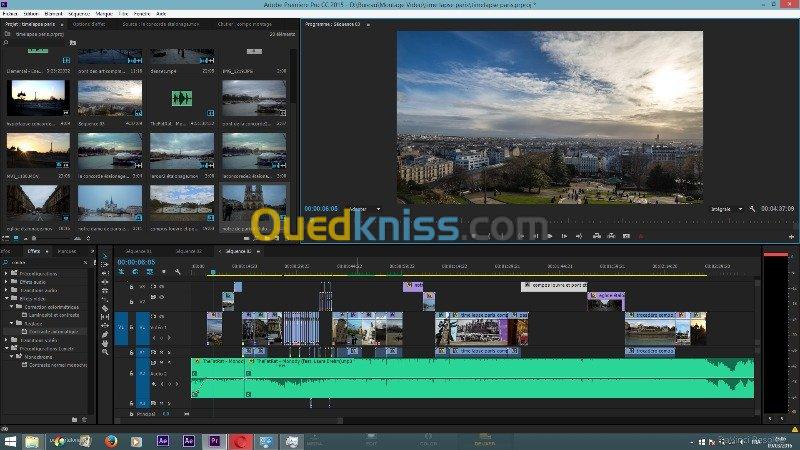Select the Hand tool
Viewport: 800px width, 450px height.
[105, 343]
